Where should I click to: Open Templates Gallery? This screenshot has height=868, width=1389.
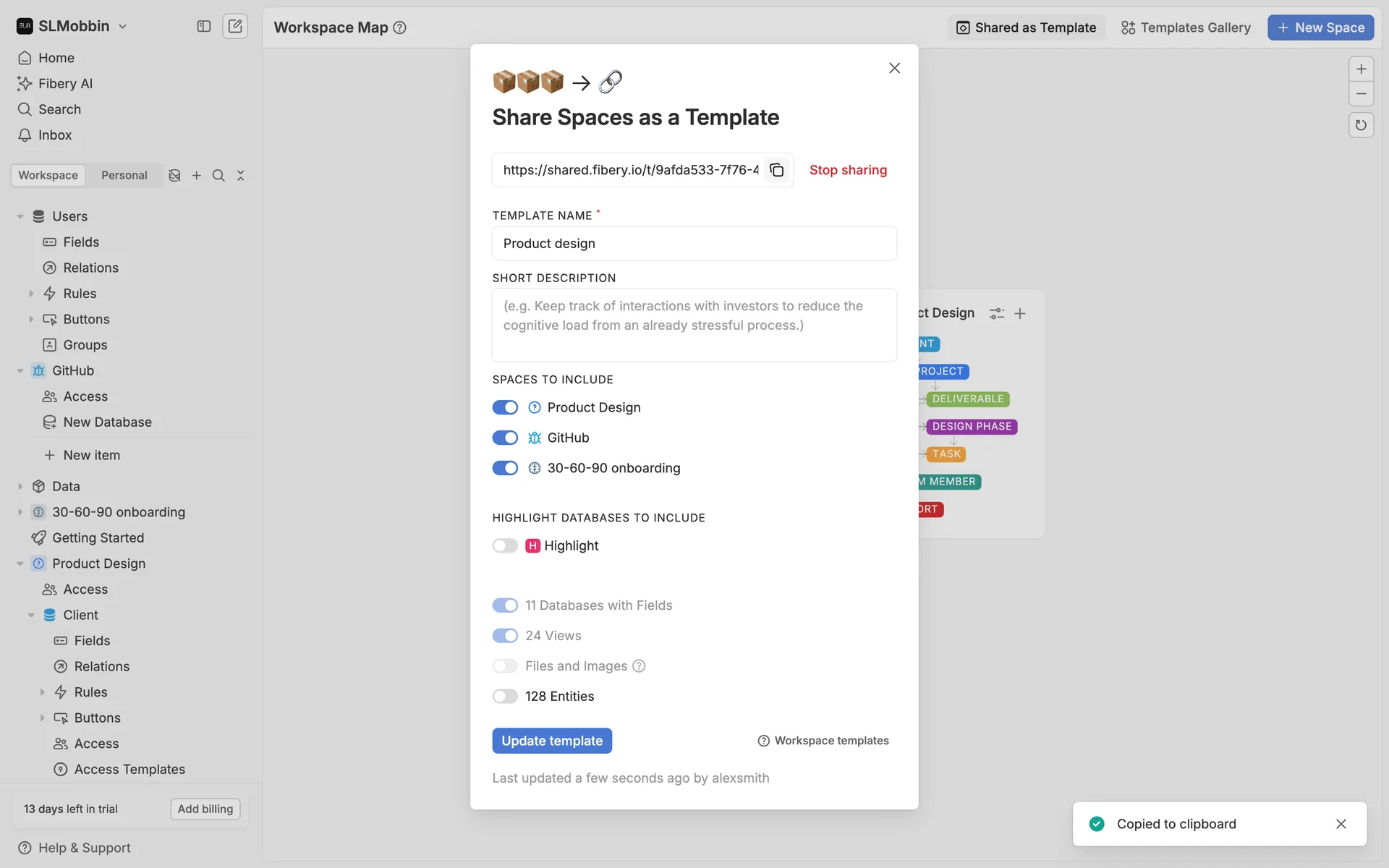click(1186, 27)
